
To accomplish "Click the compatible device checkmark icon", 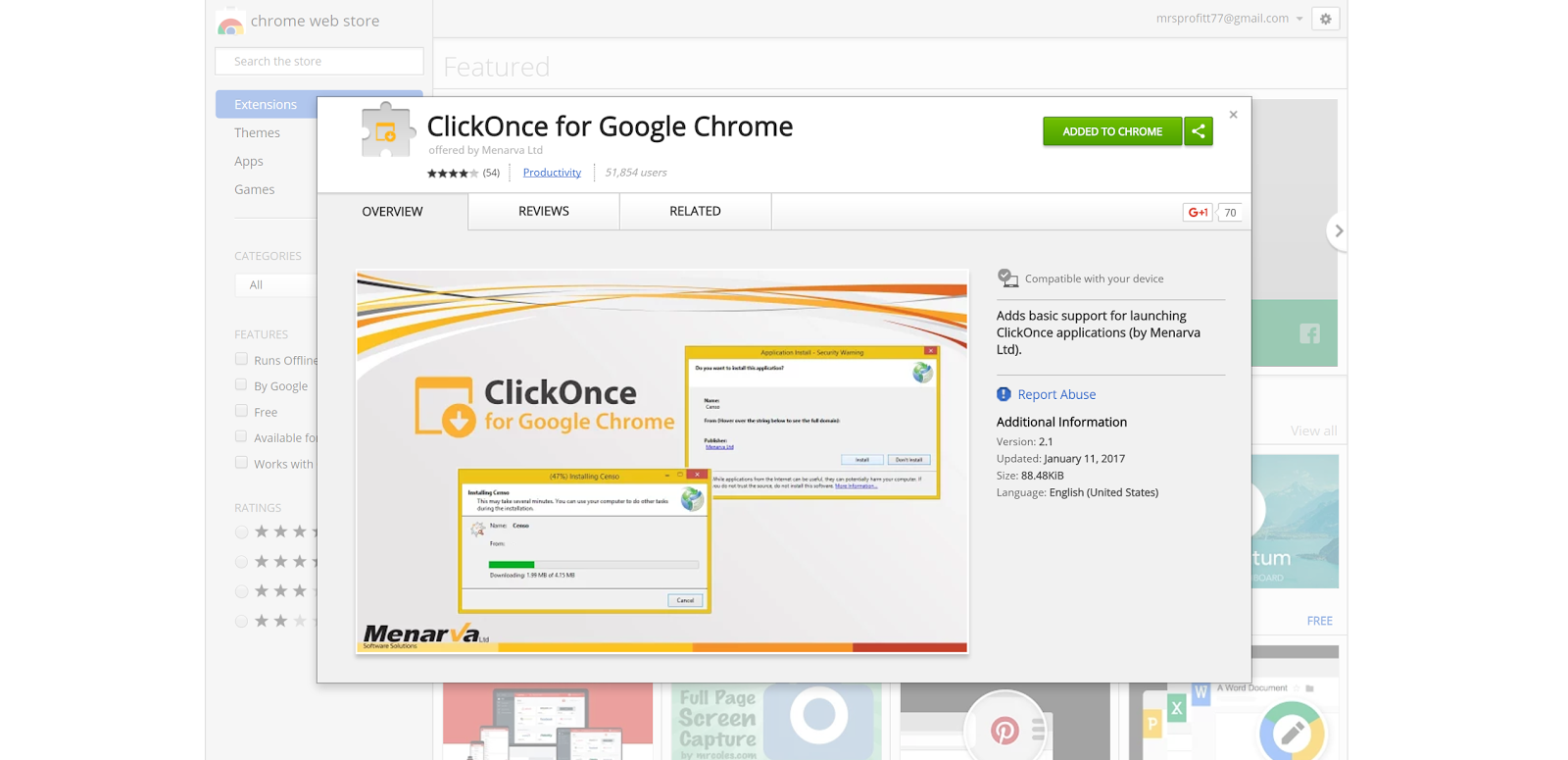I will click(1007, 279).
